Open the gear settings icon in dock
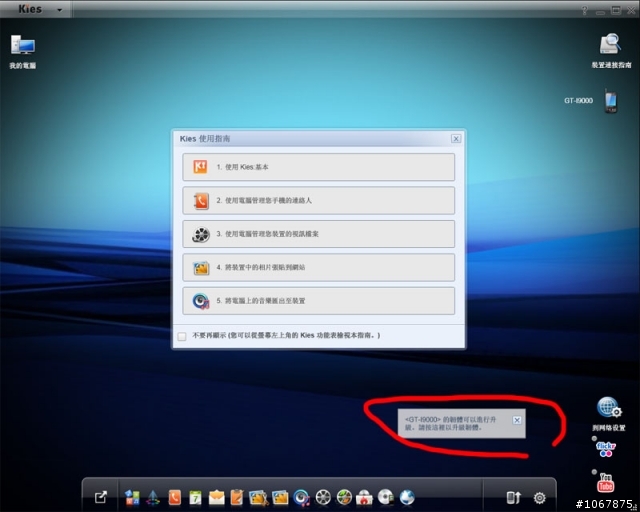This screenshot has height=512, width=640. pos(540,498)
